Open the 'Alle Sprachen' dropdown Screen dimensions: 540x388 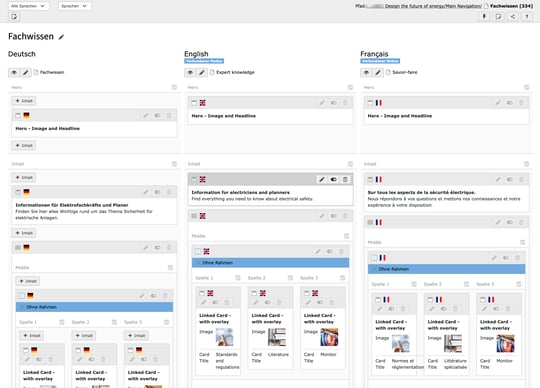pos(29,6)
